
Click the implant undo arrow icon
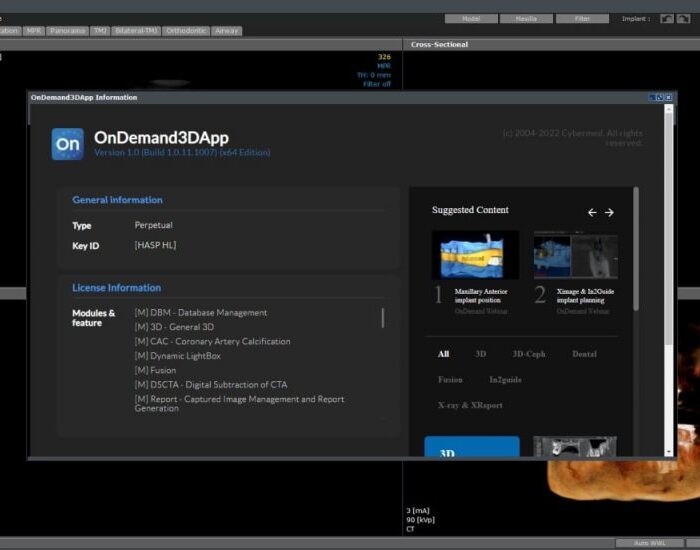(x=667, y=19)
